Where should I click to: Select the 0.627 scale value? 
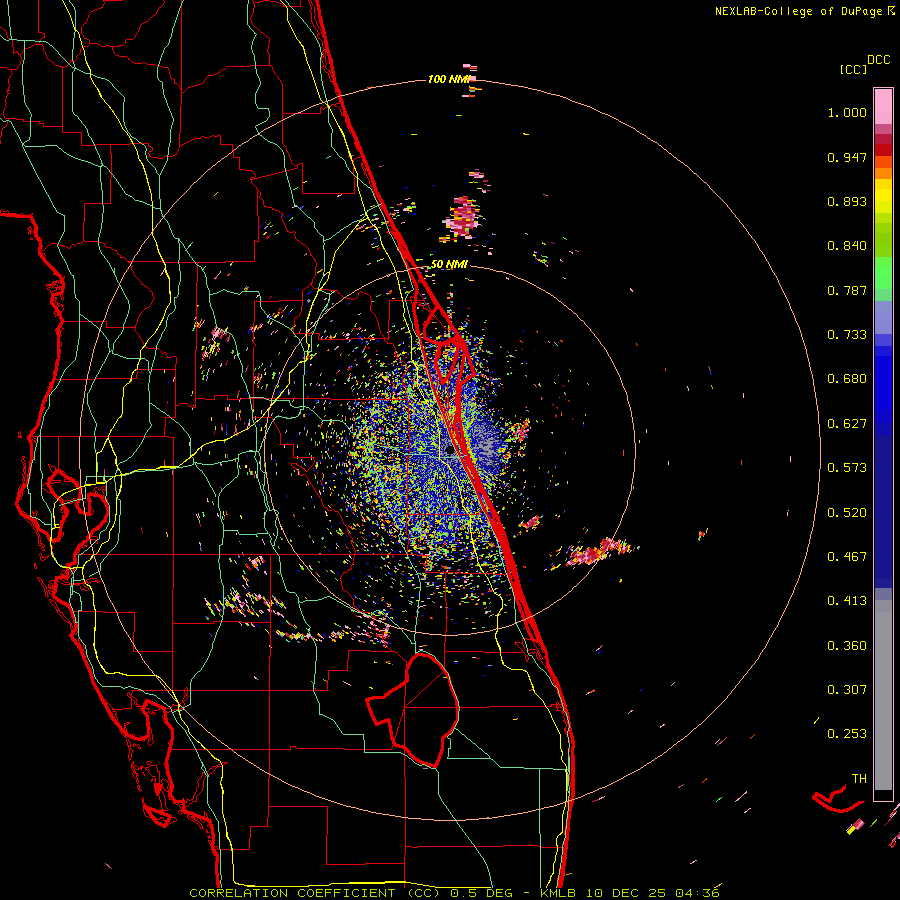(x=847, y=424)
